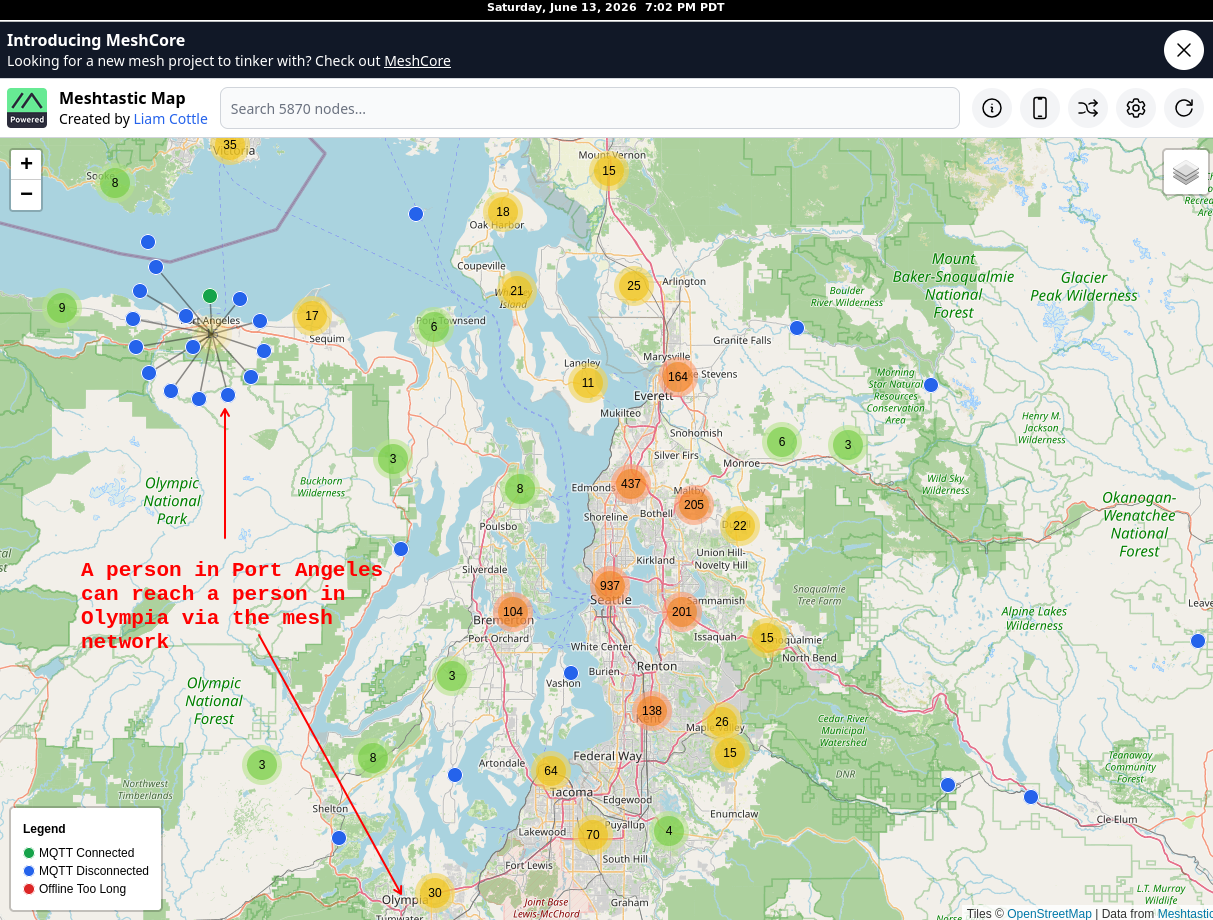
Task: Dismiss the MeshCore banner with X
Action: tap(1184, 50)
